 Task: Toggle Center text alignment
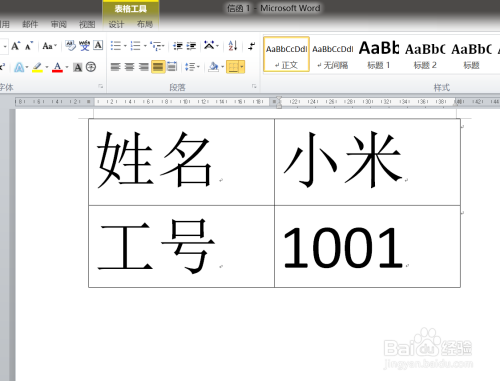(129, 67)
